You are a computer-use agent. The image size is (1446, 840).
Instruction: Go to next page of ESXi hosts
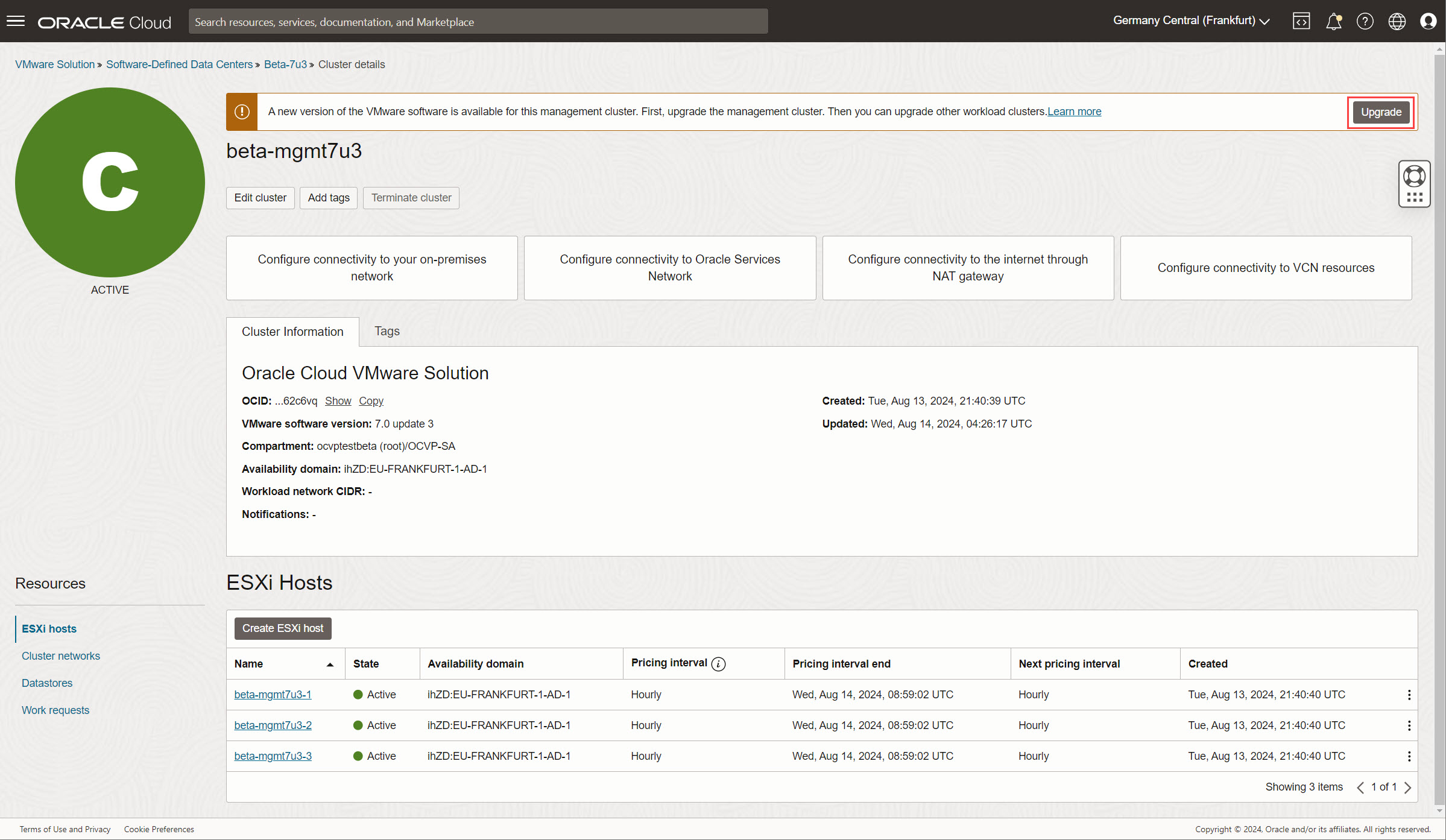(x=1407, y=788)
